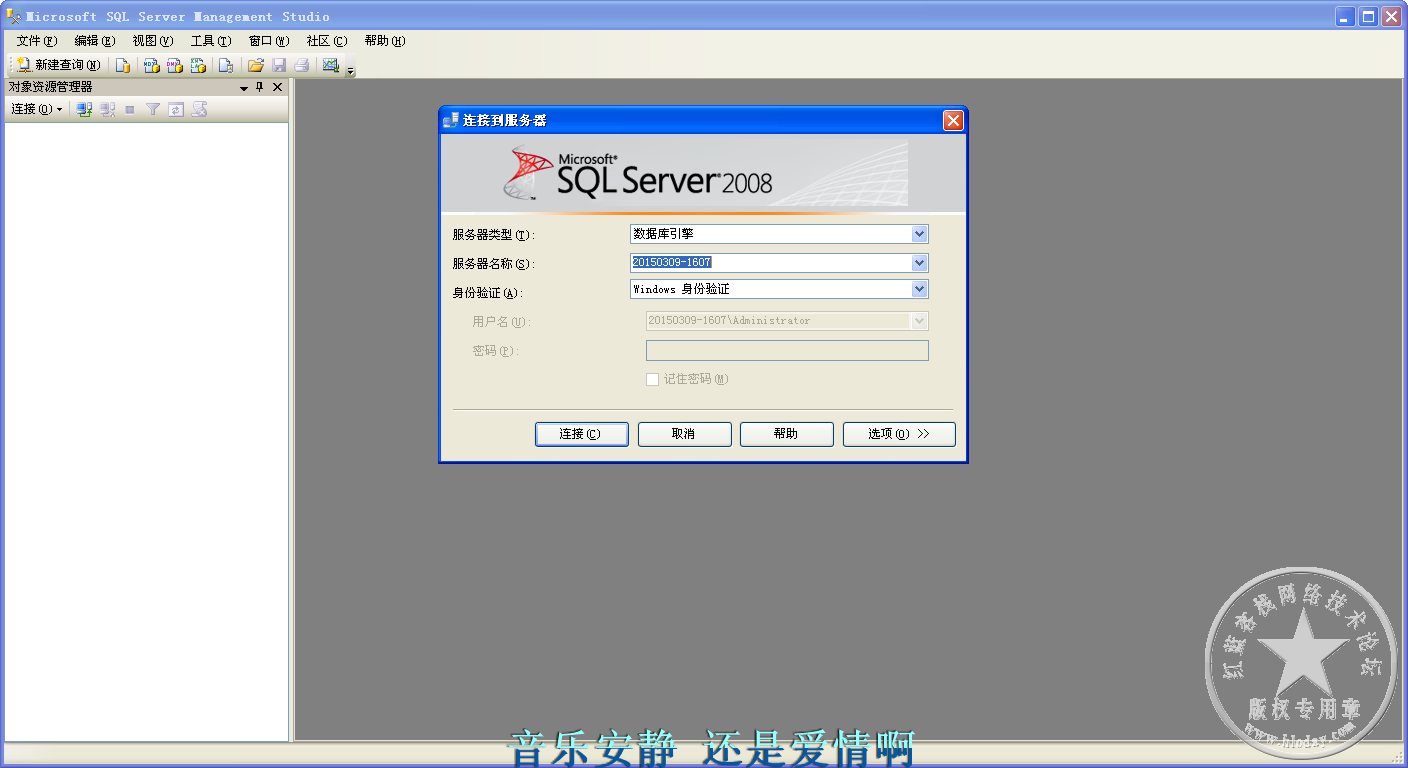This screenshot has width=1408, height=768.
Task: Click the 对象资源管理器 panel title
Action: pos(50,87)
